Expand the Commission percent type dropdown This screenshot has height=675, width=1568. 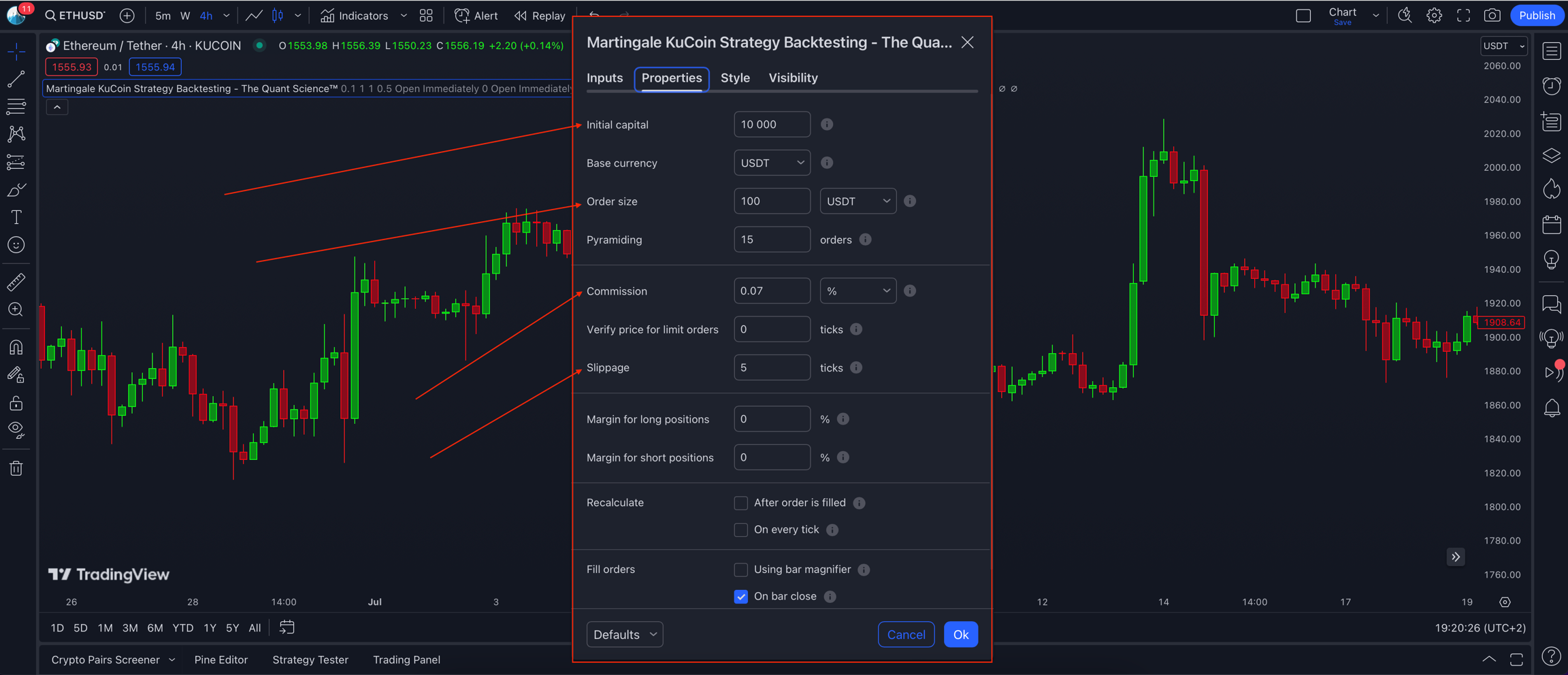tap(857, 291)
